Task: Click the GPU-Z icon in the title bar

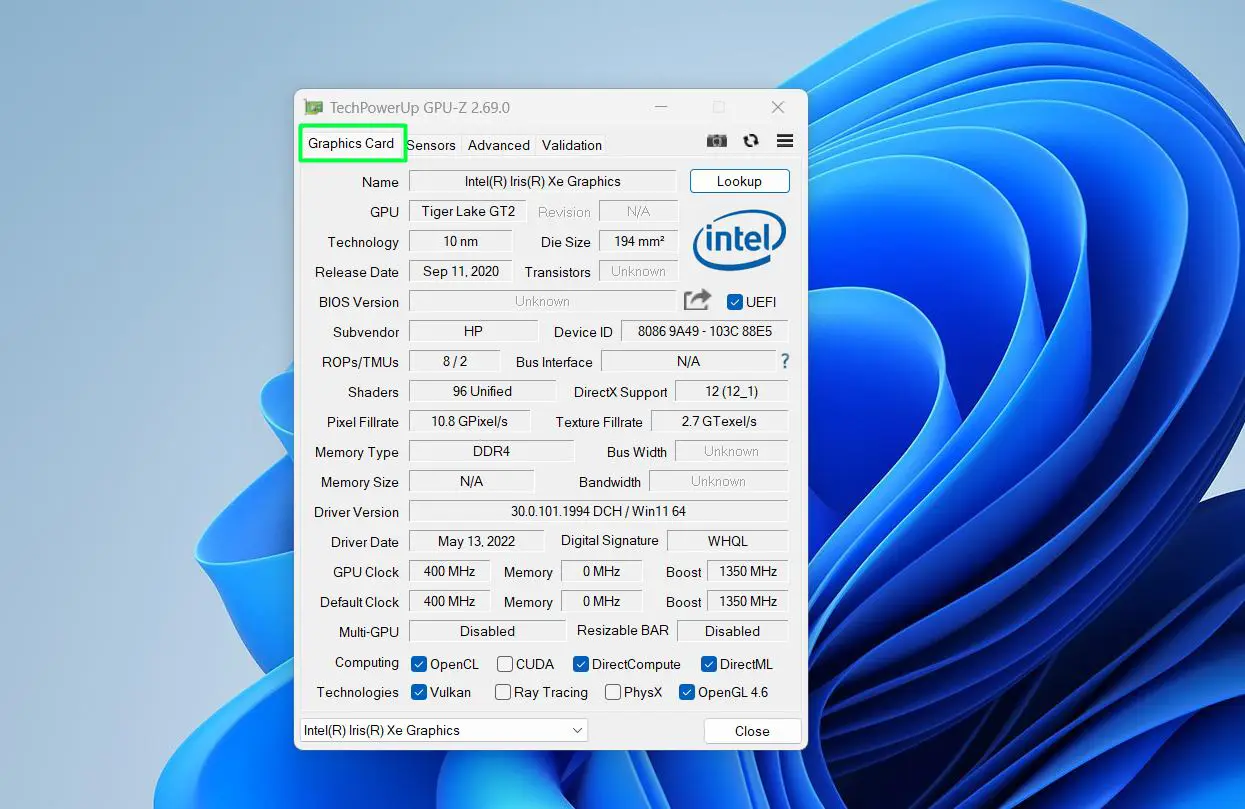Action: 313,107
